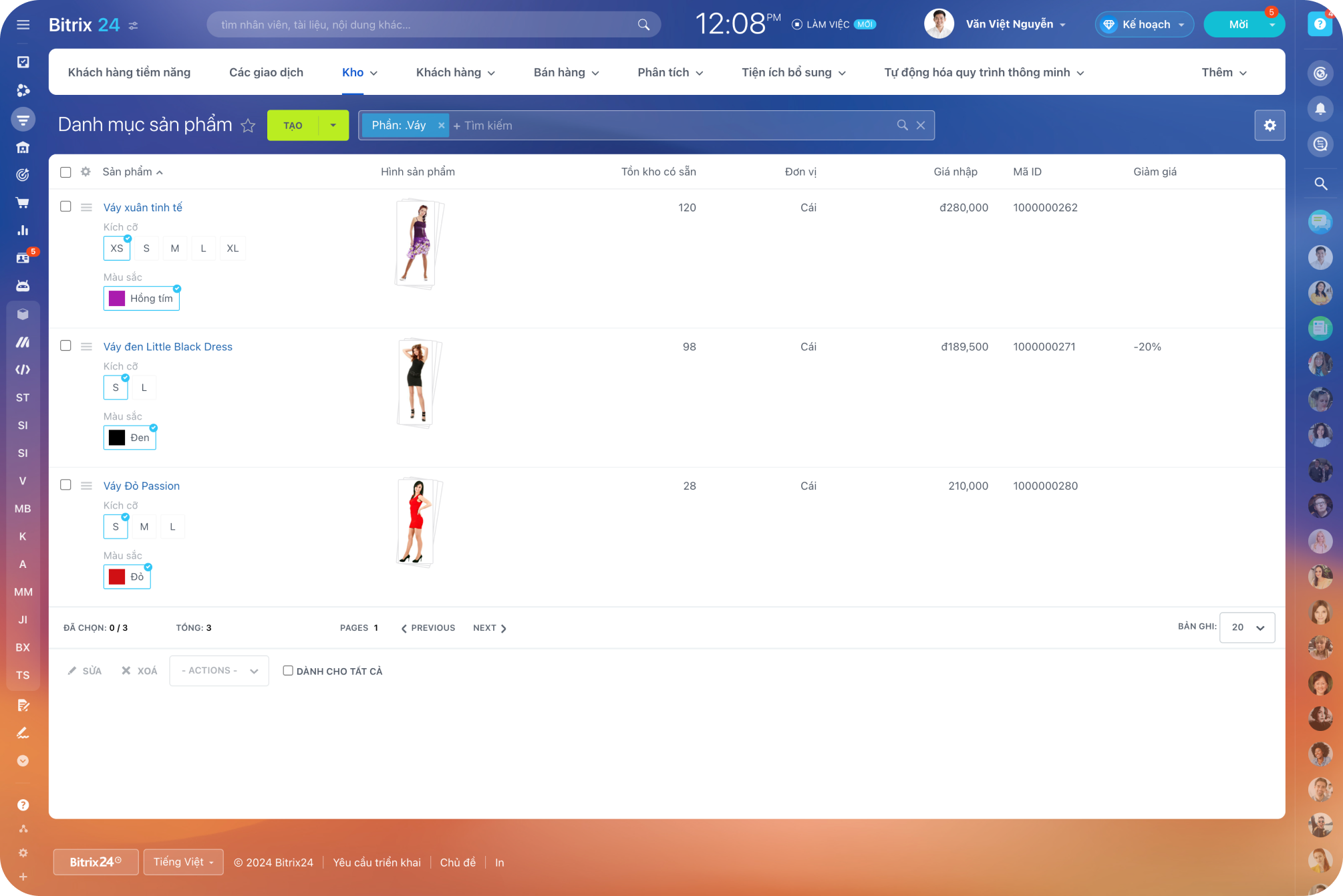The image size is (1343, 896).
Task: Remove the Phần: .Váy filter tag
Action: [x=441, y=126]
